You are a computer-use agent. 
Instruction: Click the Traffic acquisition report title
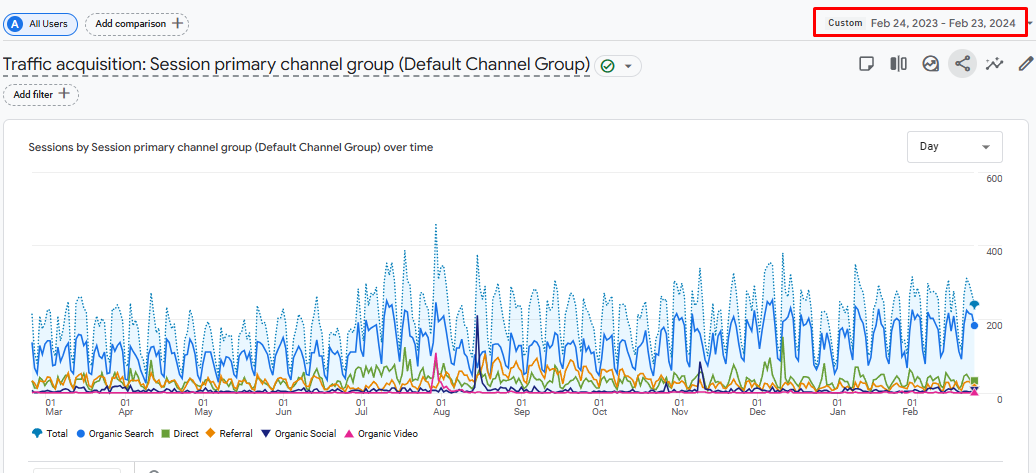pos(296,65)
